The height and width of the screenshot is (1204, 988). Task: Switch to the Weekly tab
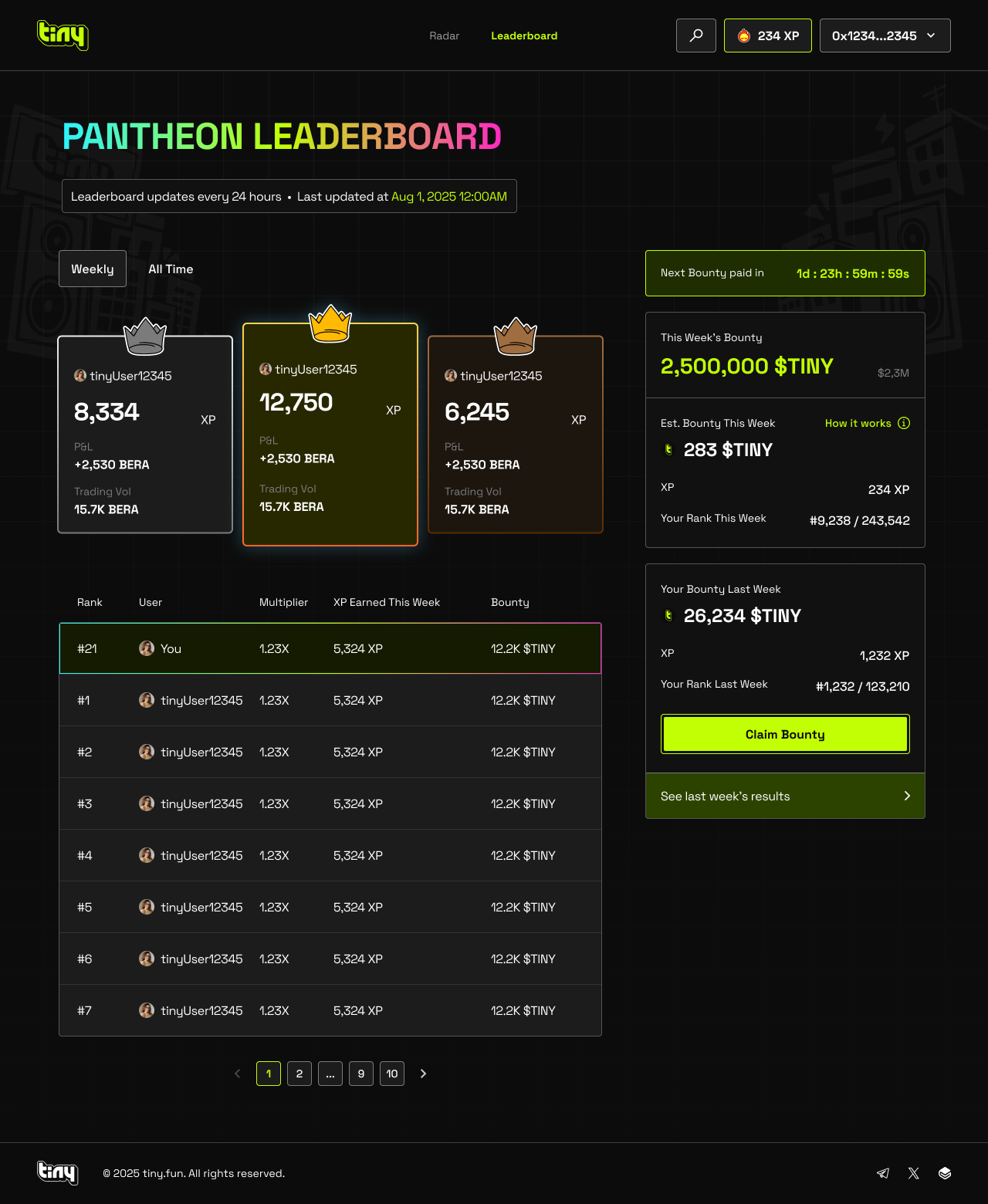(x=93, y=269)
